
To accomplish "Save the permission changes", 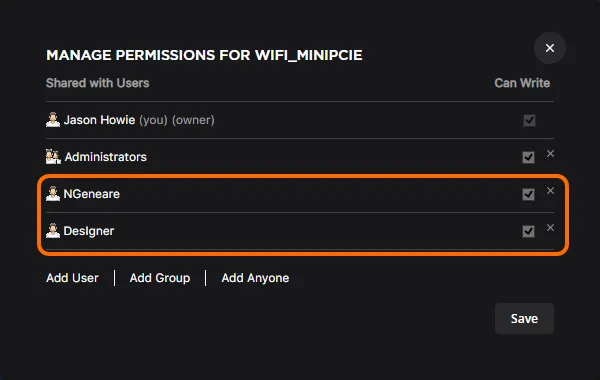I will tap(524, 318).
